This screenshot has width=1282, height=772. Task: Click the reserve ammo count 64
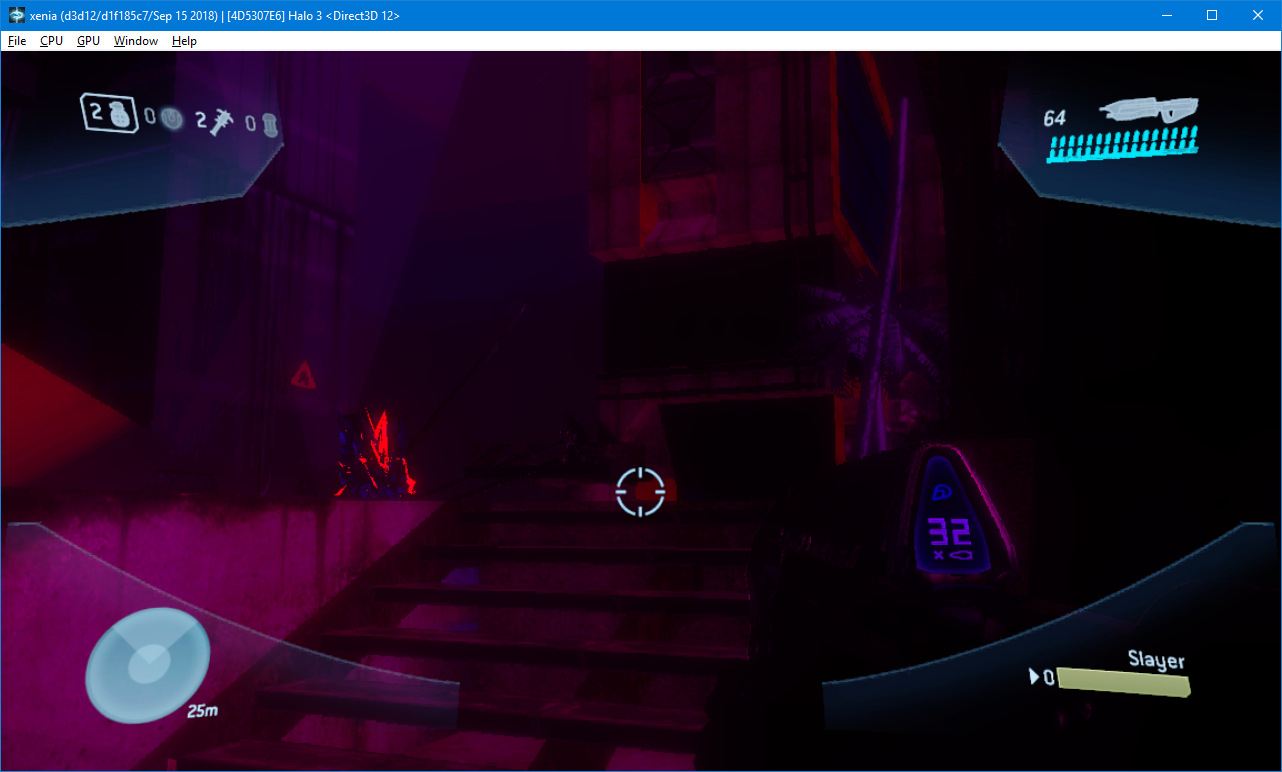(1055, 118)
